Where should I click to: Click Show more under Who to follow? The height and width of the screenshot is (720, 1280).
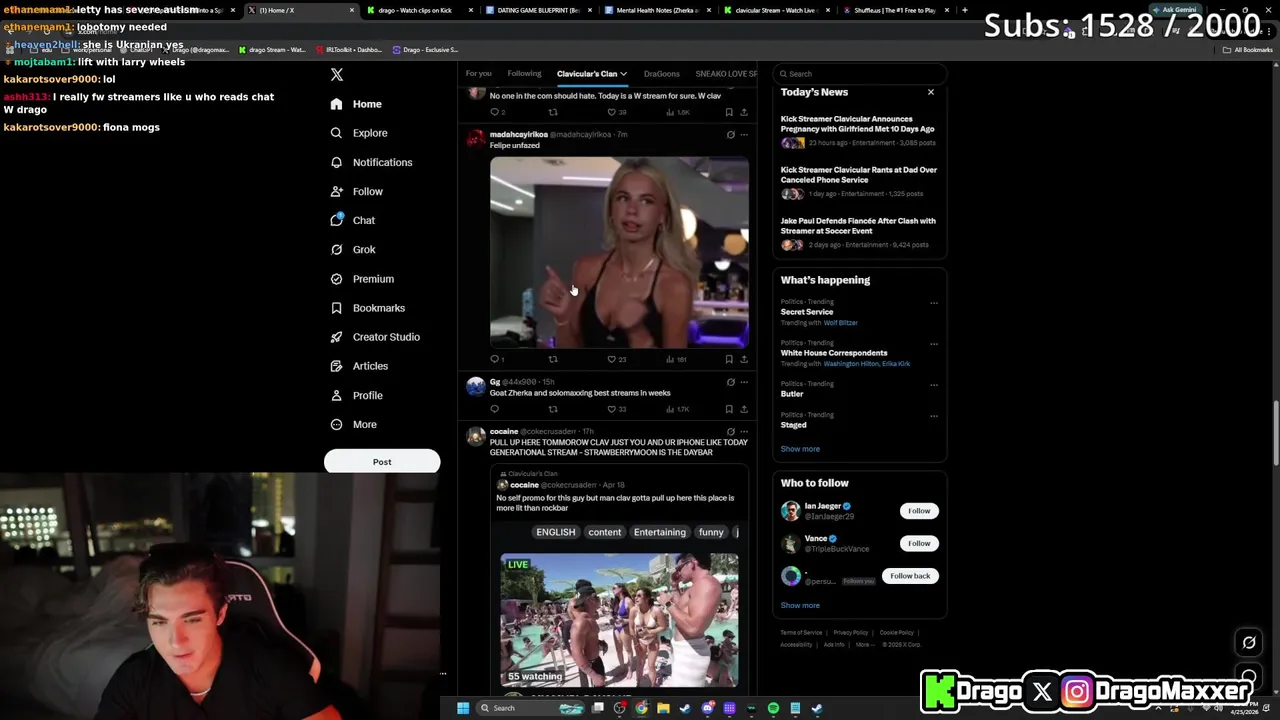pos(800,605)
